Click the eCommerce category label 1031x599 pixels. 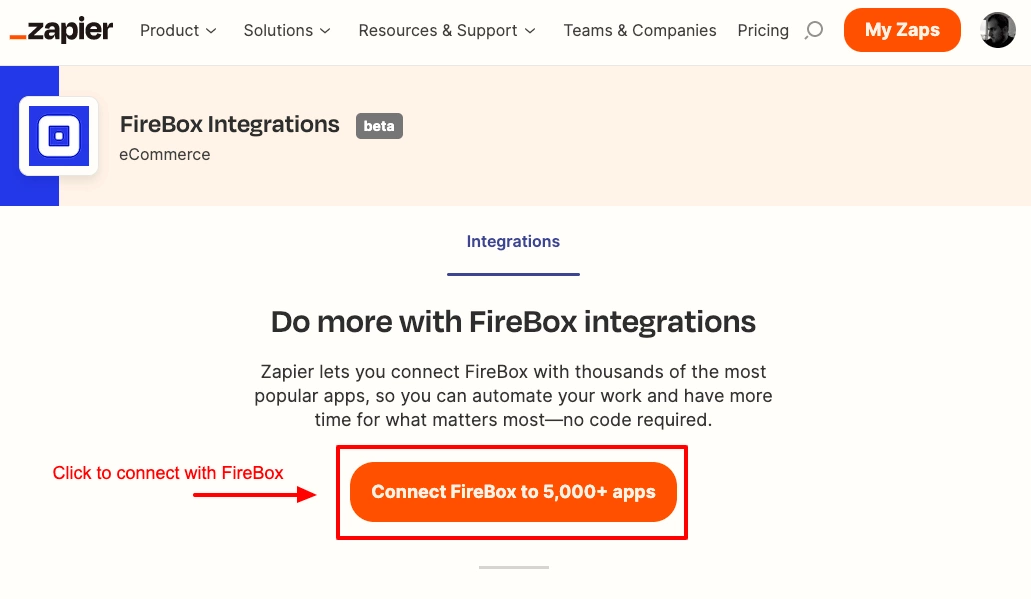click(x=164, y=155)
